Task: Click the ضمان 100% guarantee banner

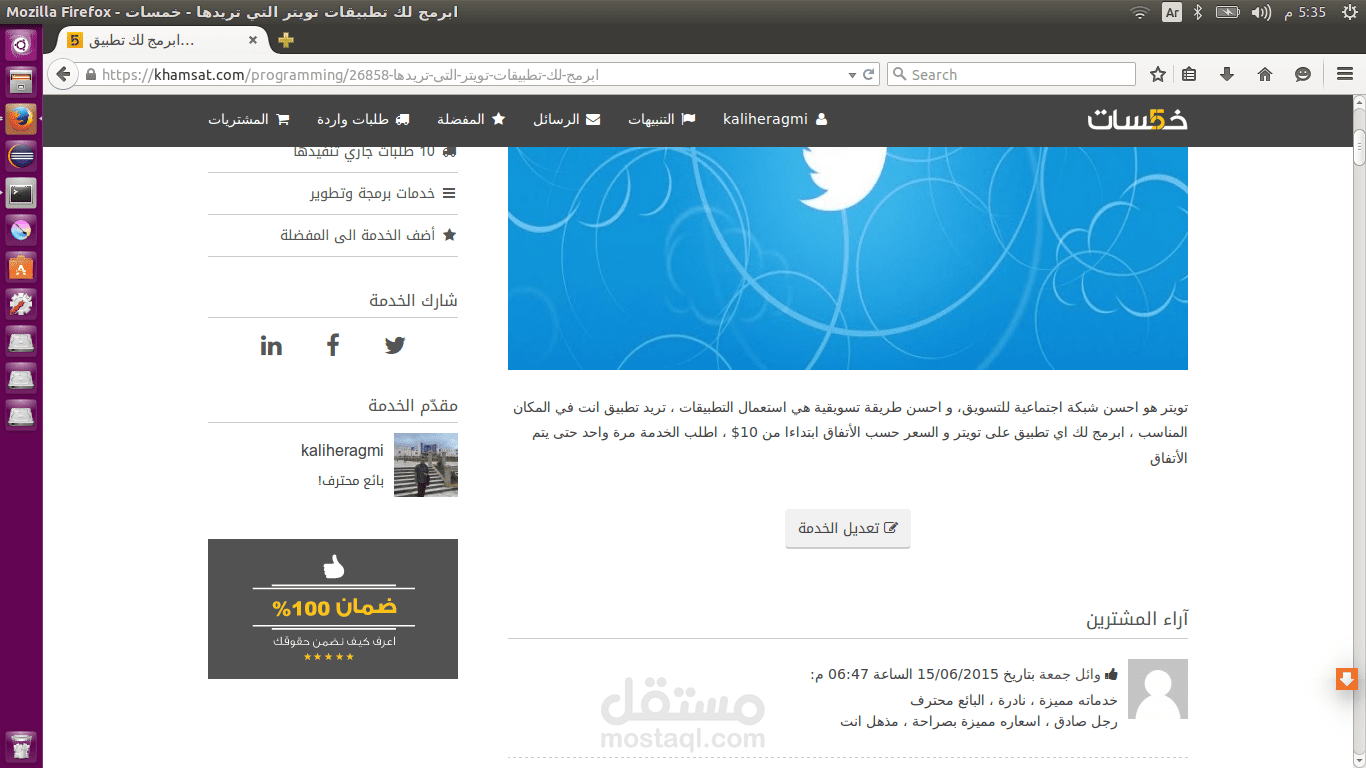Action: 333,609
